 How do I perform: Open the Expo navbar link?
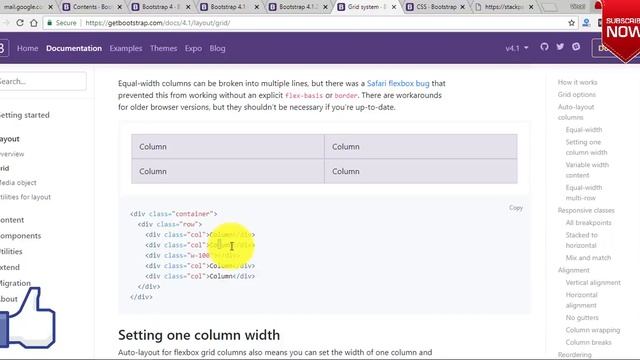tap(193, 48)
